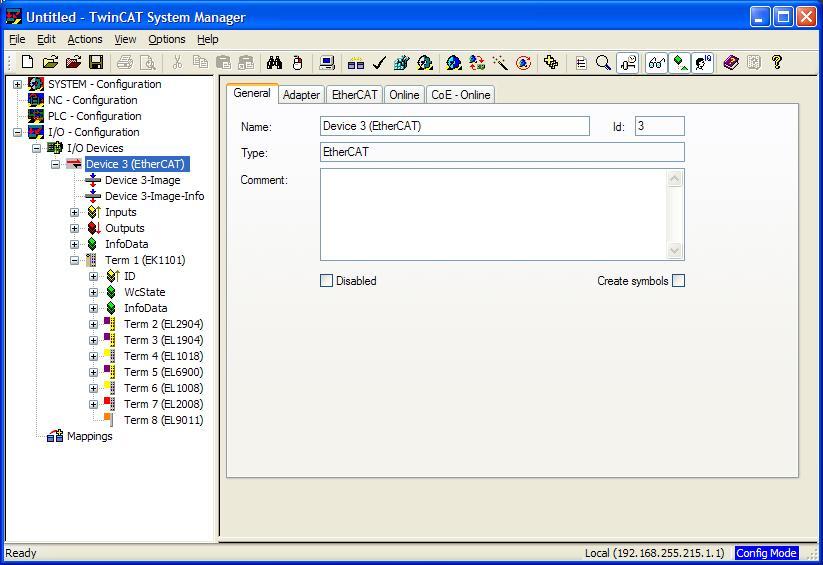Expand Term 4 (EL1018) node
The height and width of the screenshot is (565, 823).
click(93, 357)
